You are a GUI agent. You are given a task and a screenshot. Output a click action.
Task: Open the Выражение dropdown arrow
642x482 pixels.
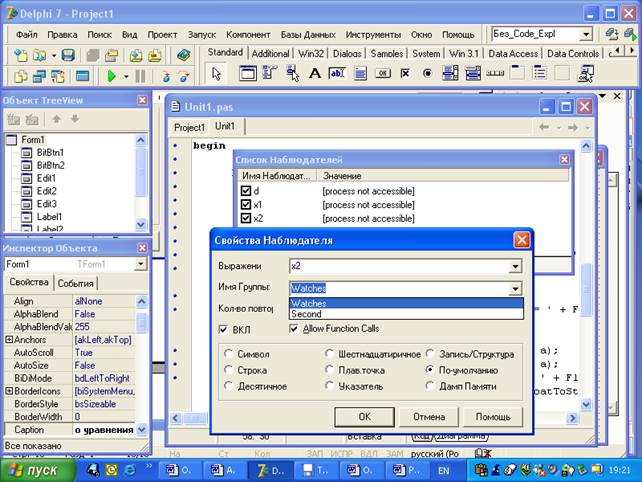click(x=515, y=267)
